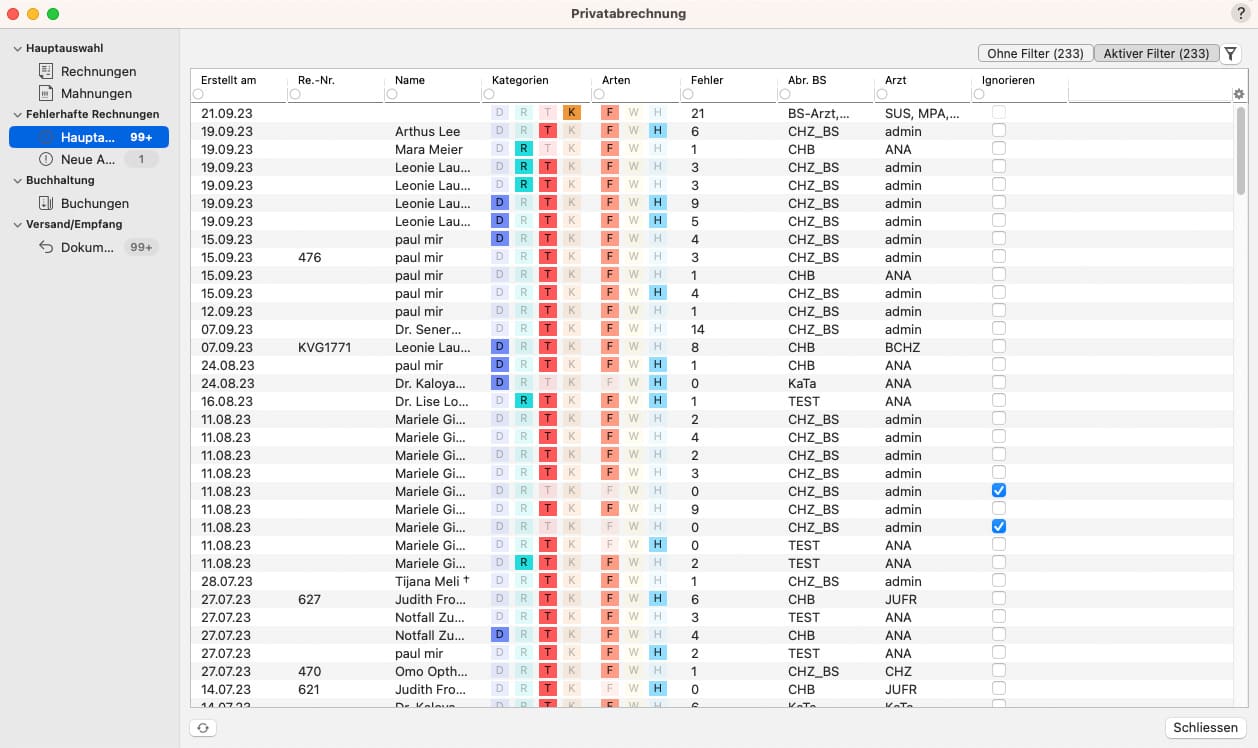Collapse the Fehlerhafte Rechnungen section

[x=17, y=114]
